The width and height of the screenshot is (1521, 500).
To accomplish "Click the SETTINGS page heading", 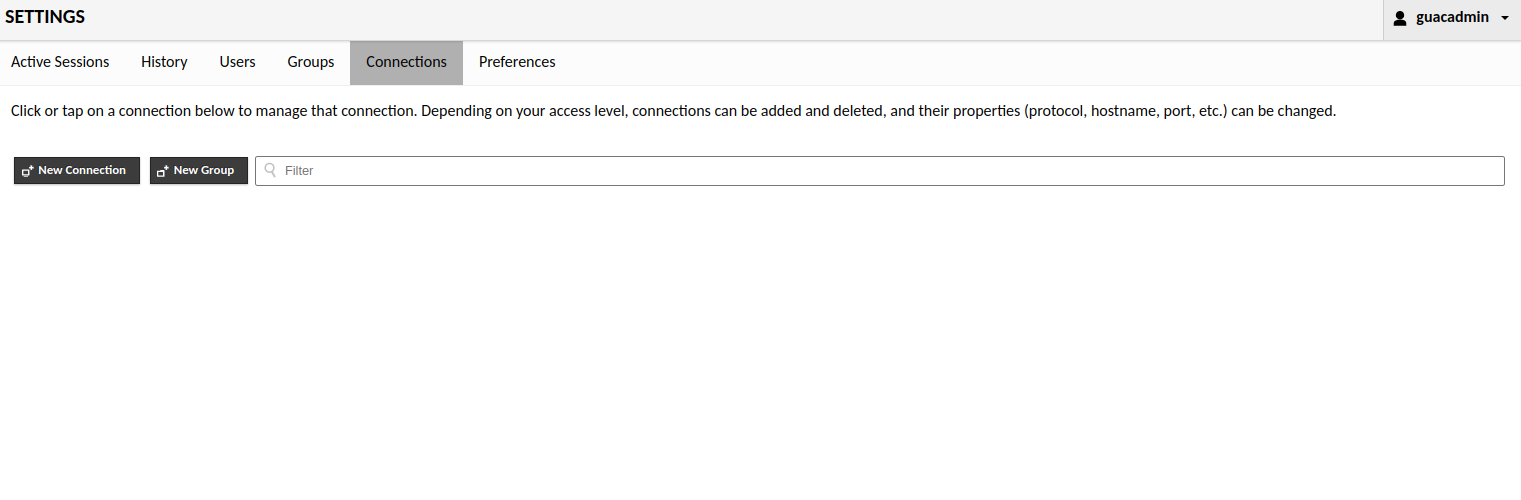I will point(45,17).
